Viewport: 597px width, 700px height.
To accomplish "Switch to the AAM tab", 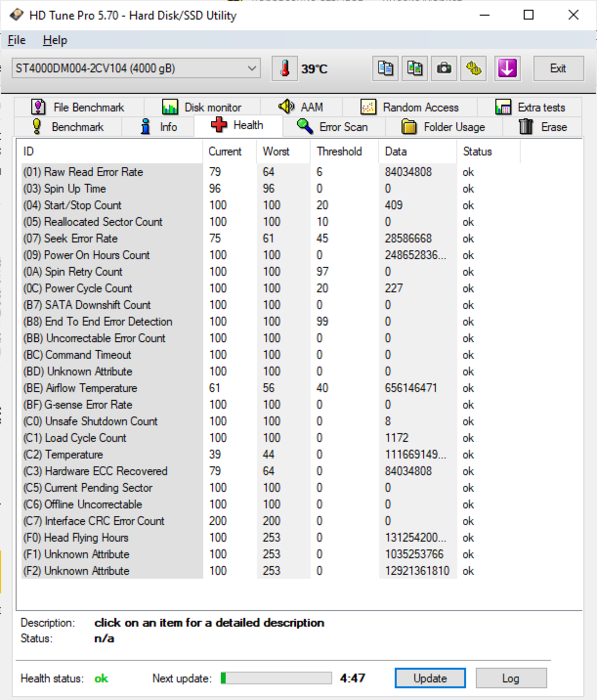I will [x=301, y=107].
